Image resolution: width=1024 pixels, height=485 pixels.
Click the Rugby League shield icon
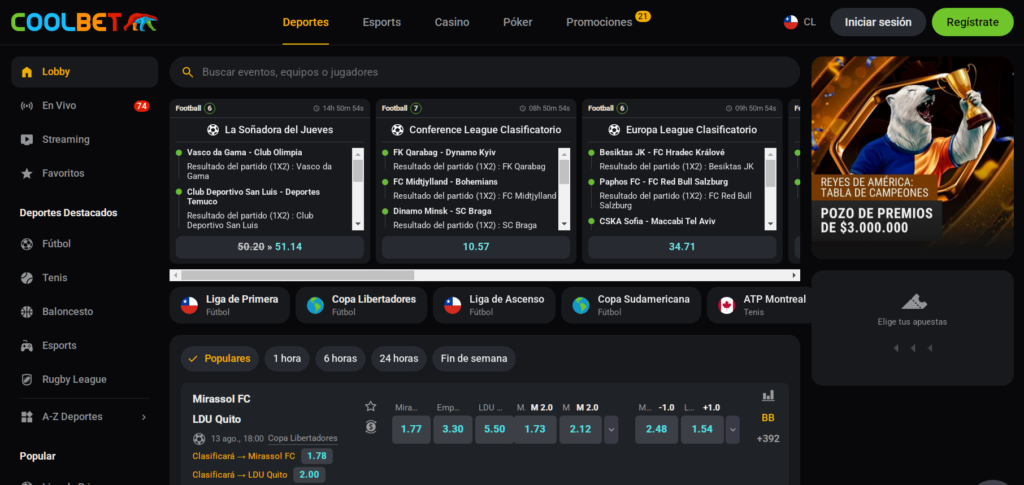click(27, 380)
